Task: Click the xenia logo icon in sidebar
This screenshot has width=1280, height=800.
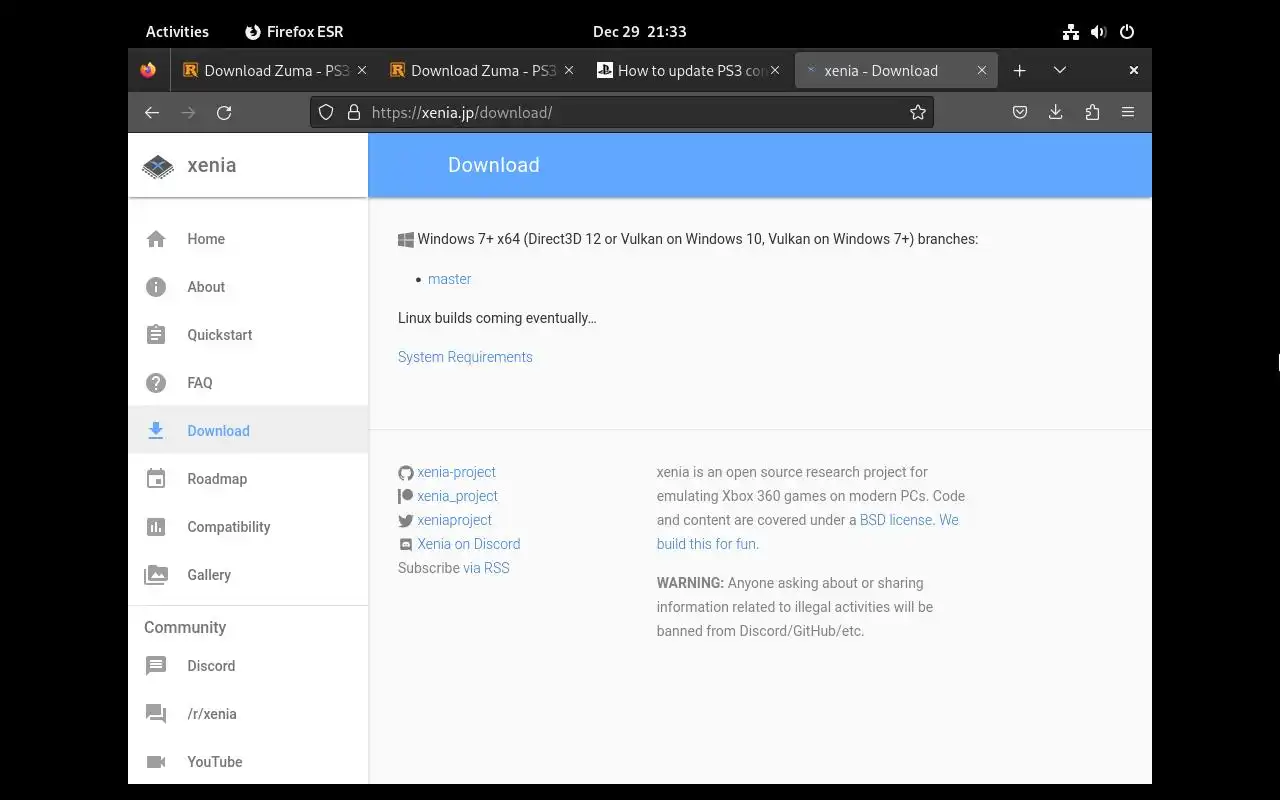Action: click(157, 166)
